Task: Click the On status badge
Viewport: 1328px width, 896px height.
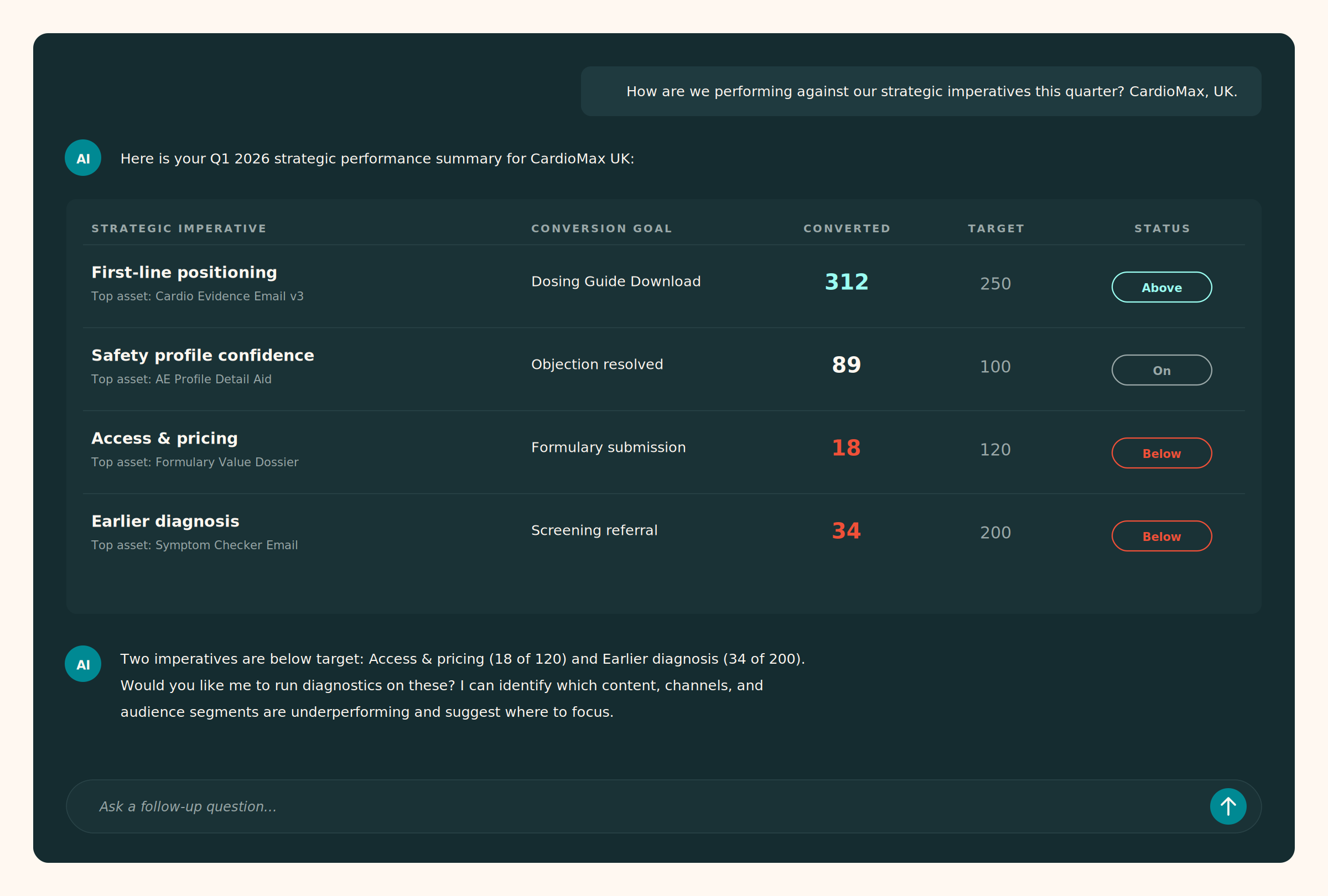Action: [x=1161, y=370]
